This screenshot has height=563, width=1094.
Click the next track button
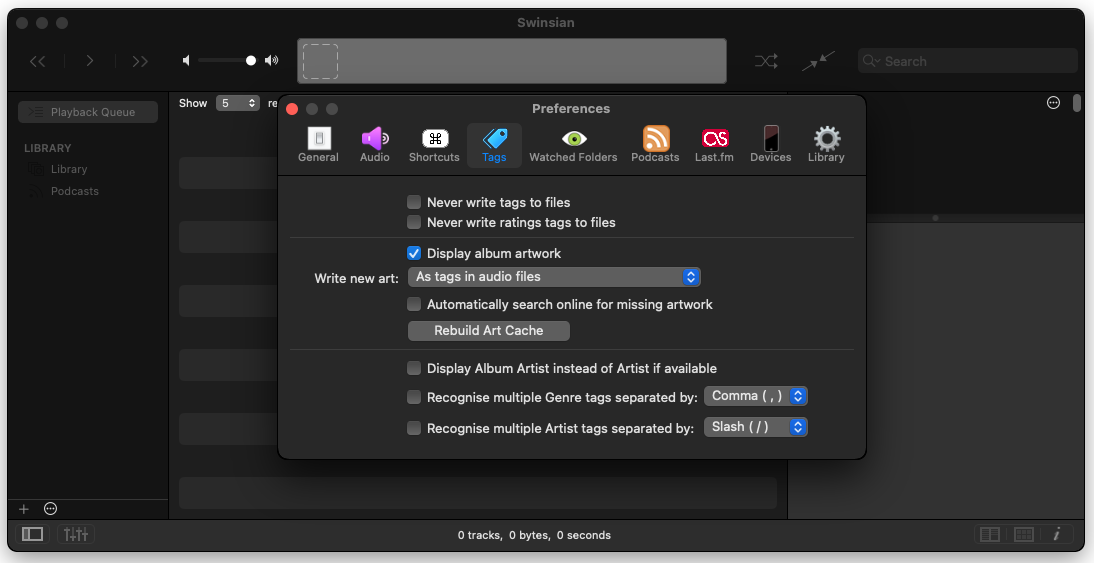[x=140, y=61]
